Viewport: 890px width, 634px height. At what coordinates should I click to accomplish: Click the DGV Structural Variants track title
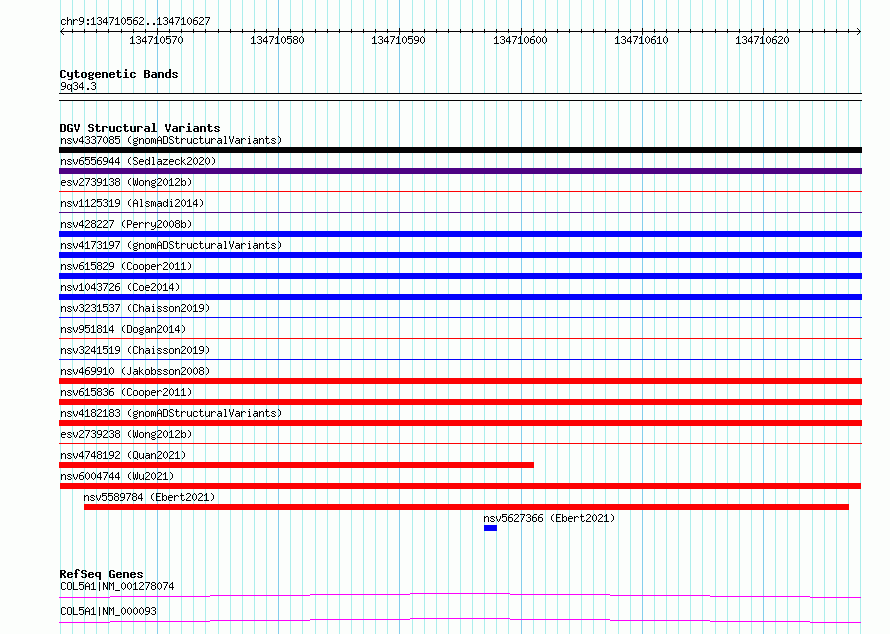pyautogui.click(x=140, y=128)
